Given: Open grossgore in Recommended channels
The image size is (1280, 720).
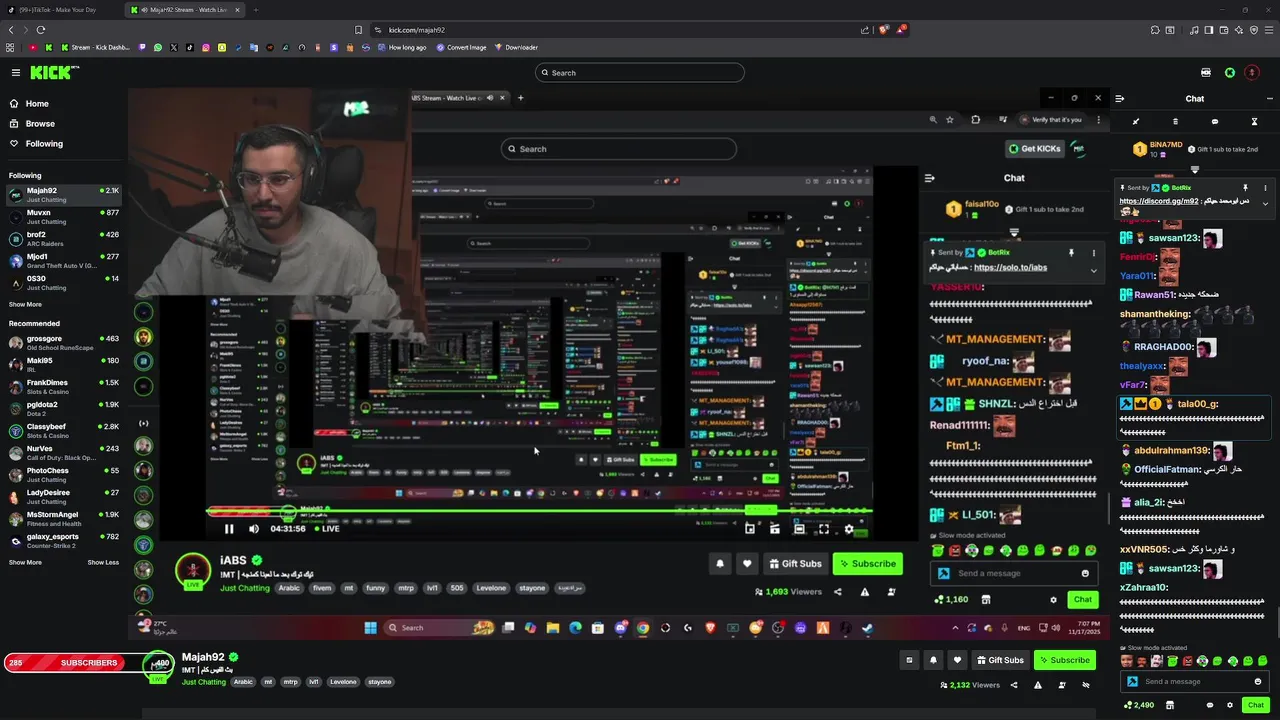Looking at the screenshot, I should pyautogui.click(x=64, y=343).
